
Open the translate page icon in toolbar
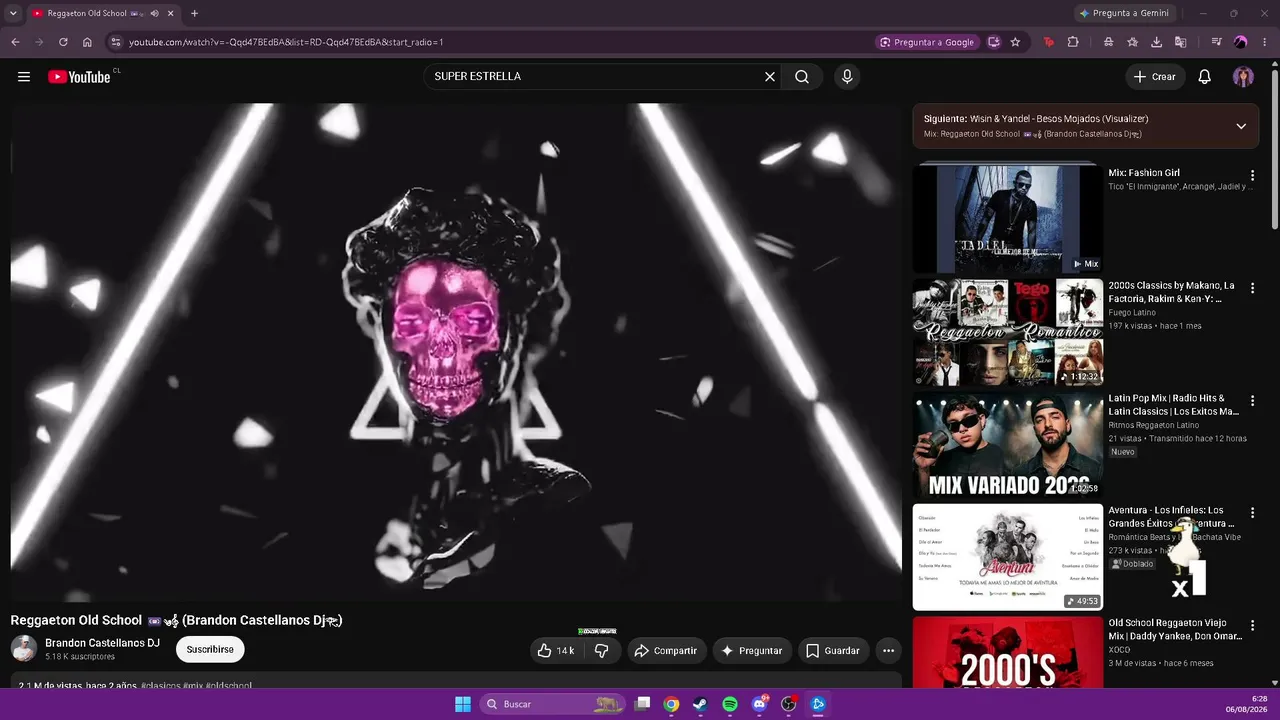coord(1181,42)
